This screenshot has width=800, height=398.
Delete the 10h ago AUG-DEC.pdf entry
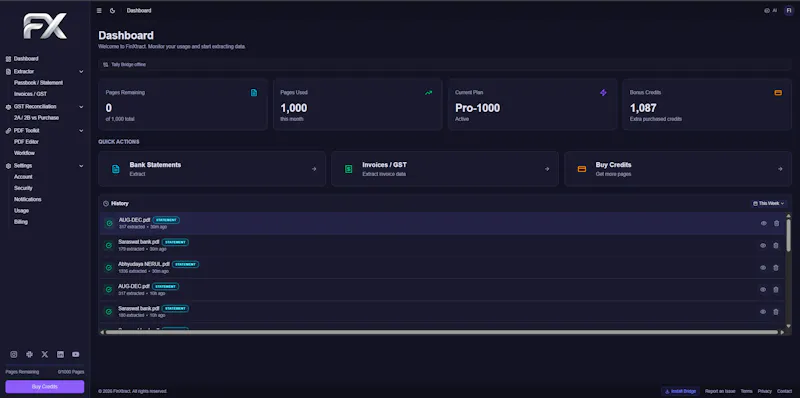[776, 289]
